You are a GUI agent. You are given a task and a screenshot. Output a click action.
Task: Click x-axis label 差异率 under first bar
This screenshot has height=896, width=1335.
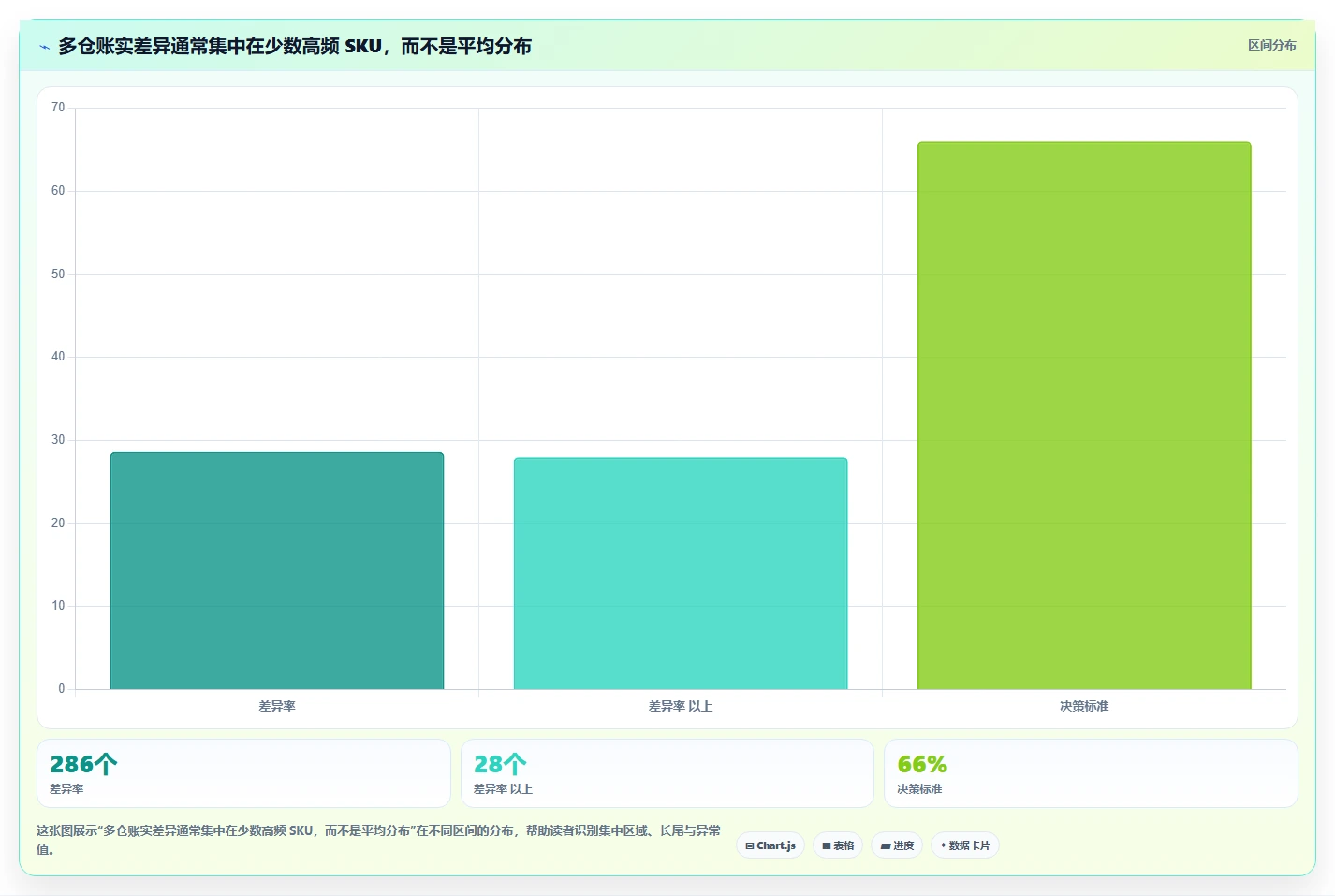[x=277, y=706]
